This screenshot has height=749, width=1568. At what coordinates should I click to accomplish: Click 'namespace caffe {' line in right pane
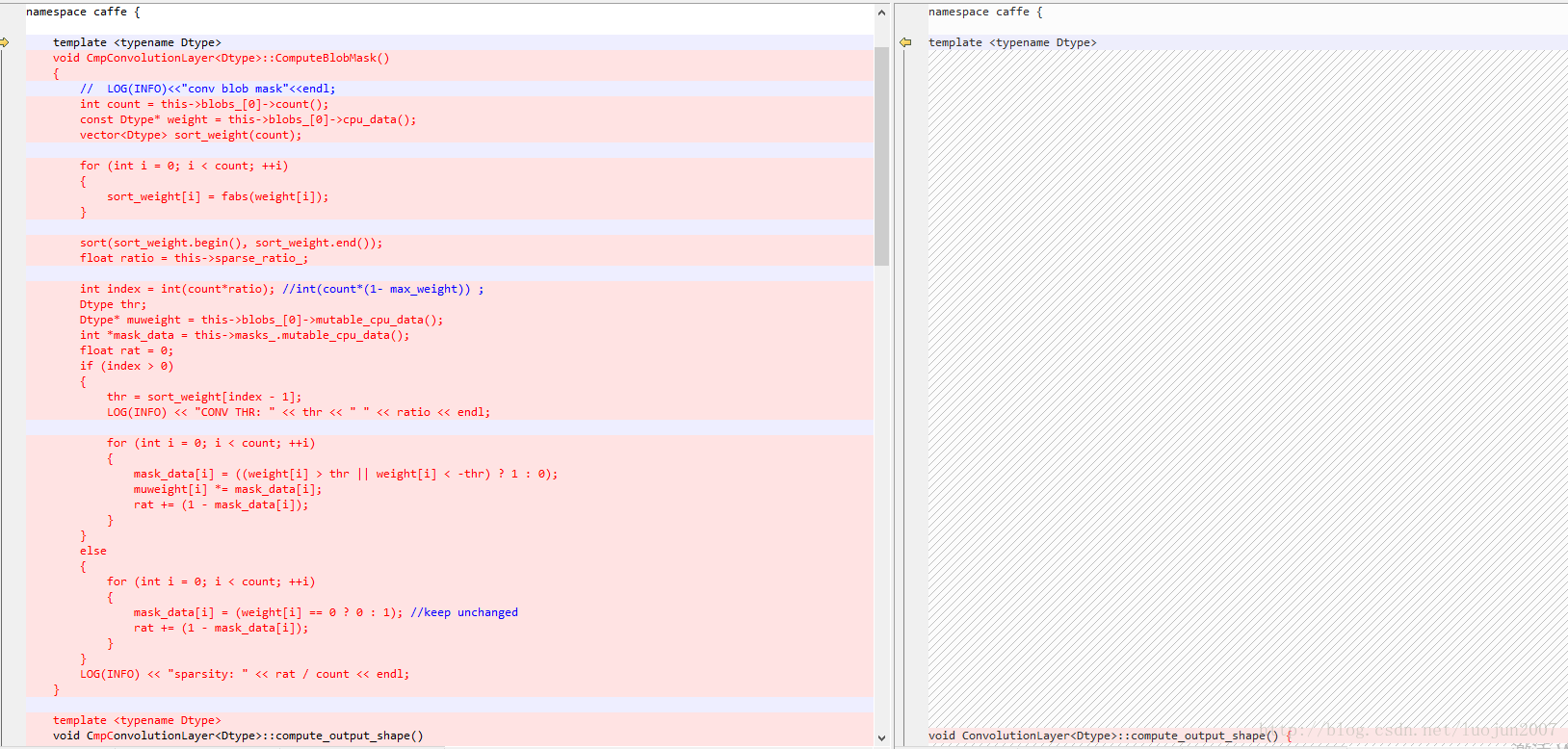click(985, 12)
